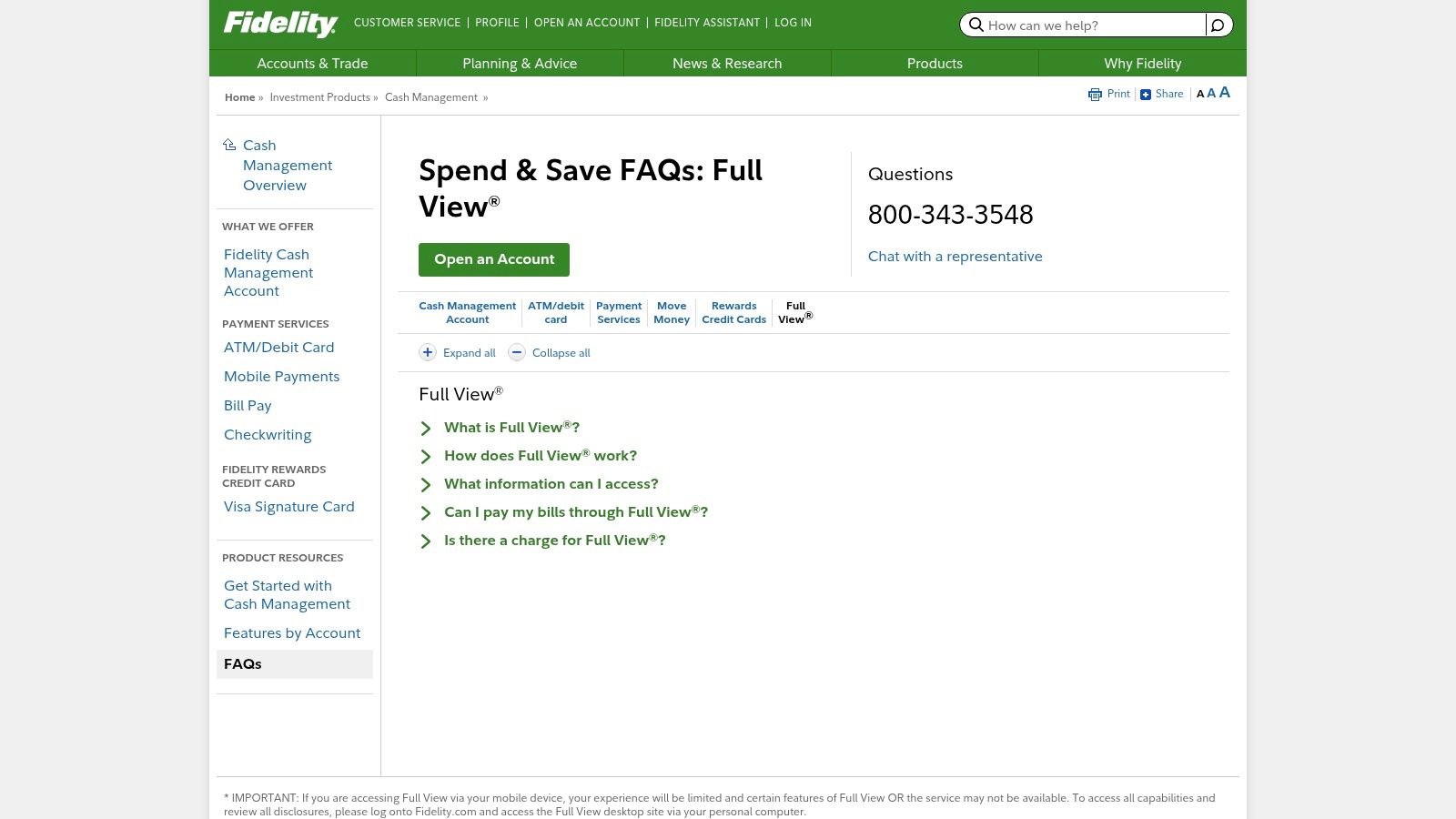Image resolution: width=1456 pixels, height=819 pixels.
Task: Click the plus icon next to Expand all
Action: (428, 352)
